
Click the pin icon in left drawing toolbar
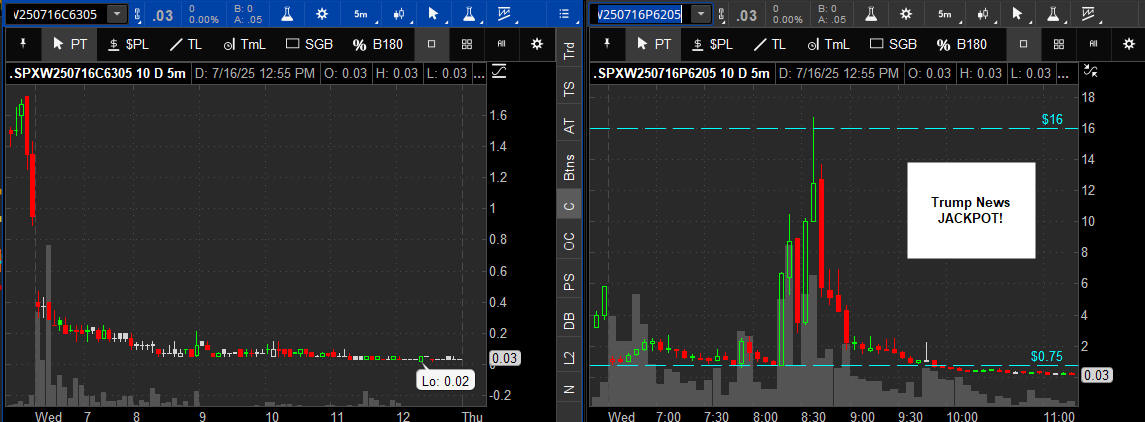(22, 44)
